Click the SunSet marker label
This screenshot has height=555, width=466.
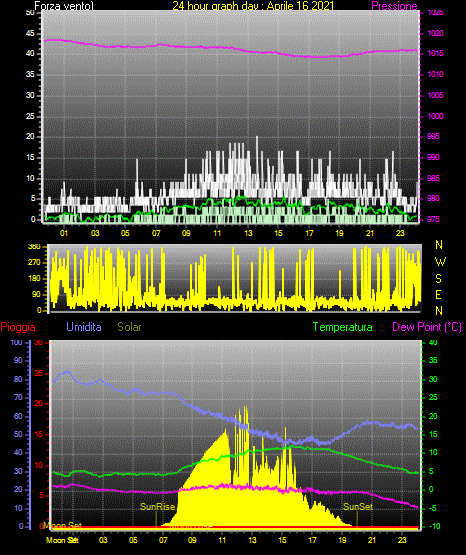(x=358, y=507)
